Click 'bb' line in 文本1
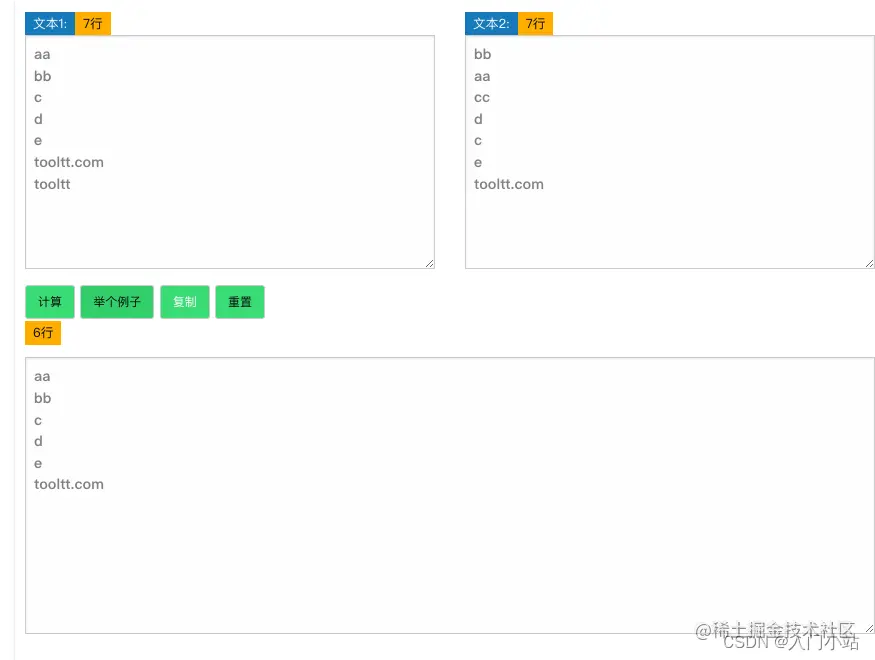The image size is (875, 660). [43, 76]
